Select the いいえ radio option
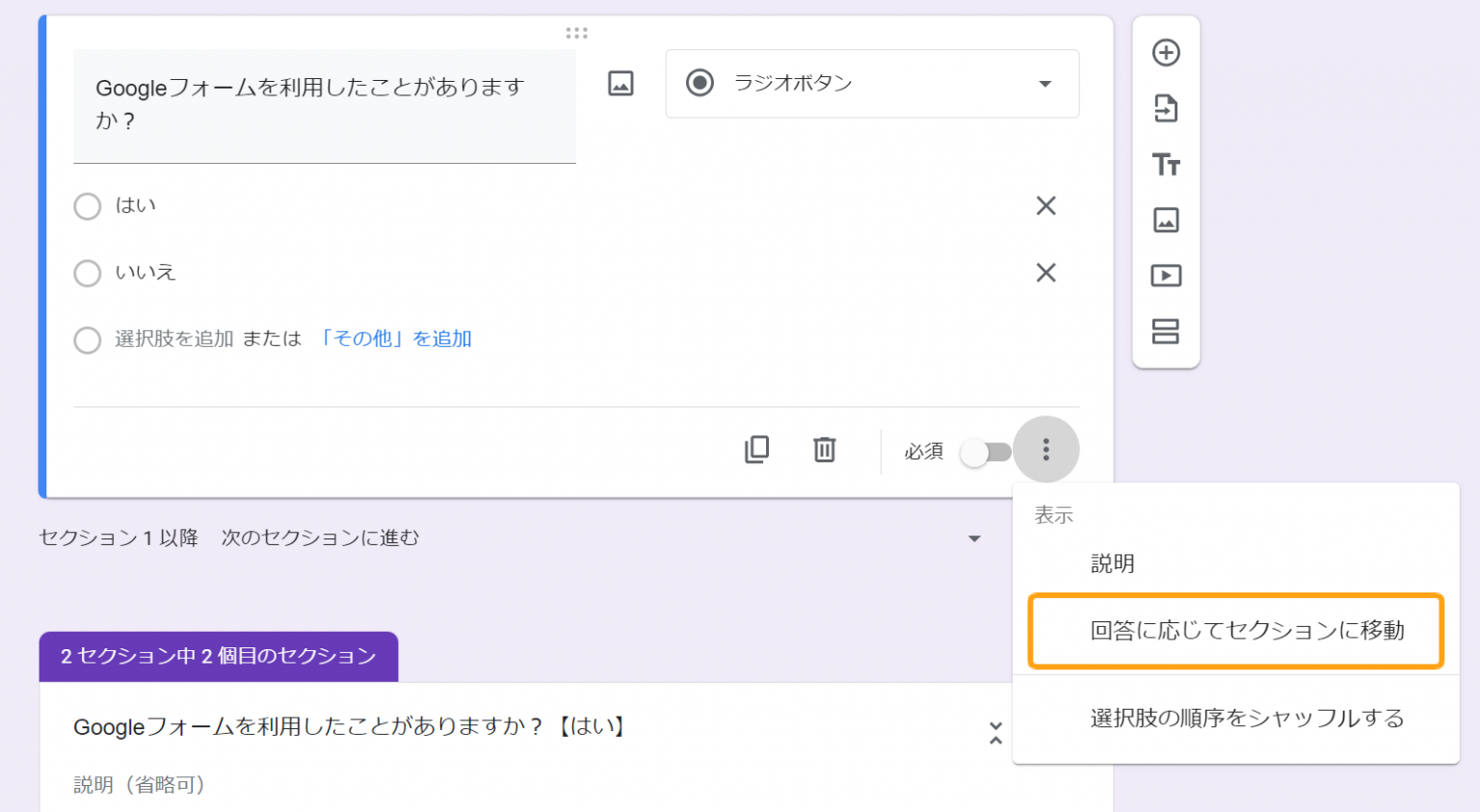1480x812 pixels. (x=87, y=274)
